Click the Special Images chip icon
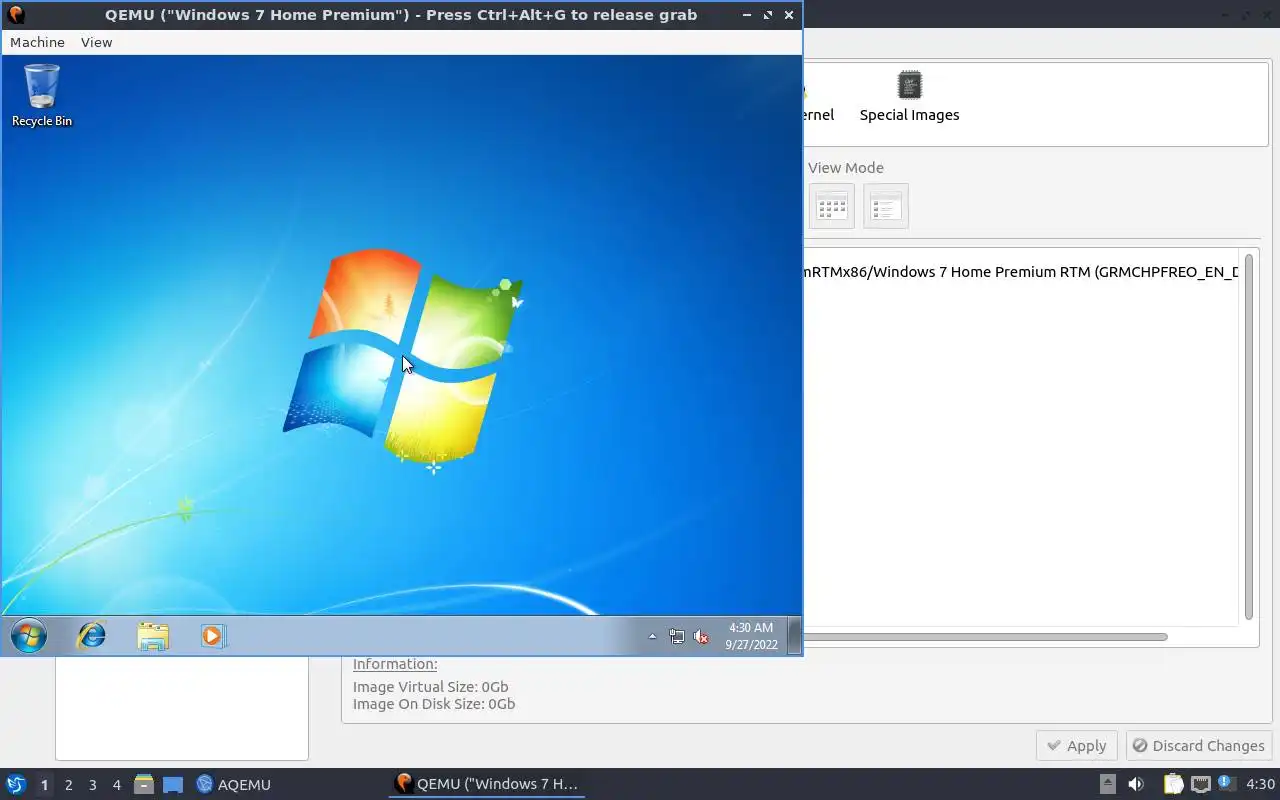This screenshot has height=800, width=1280. click(x=909, y=85)
